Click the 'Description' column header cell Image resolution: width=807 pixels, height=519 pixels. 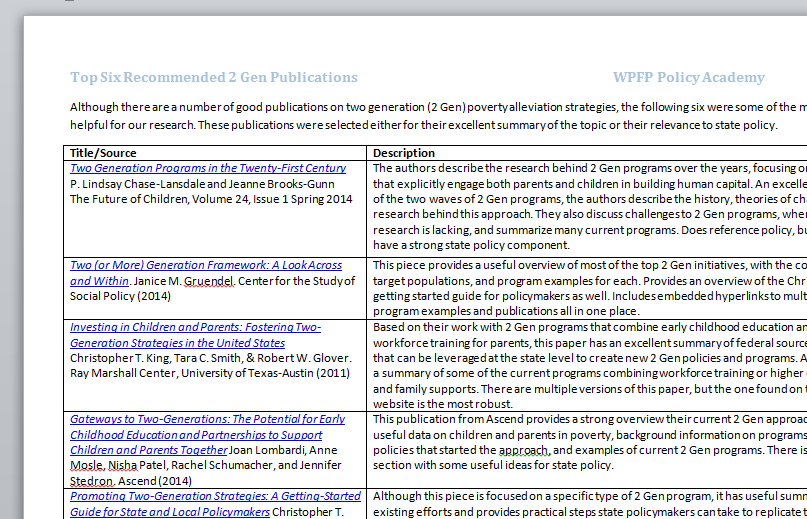pos(587,153)
